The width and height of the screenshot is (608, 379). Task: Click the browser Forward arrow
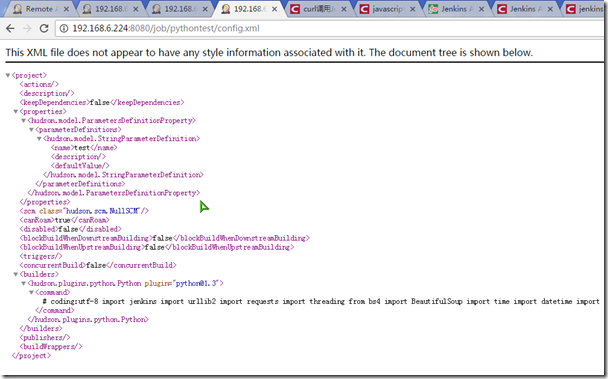27,28
